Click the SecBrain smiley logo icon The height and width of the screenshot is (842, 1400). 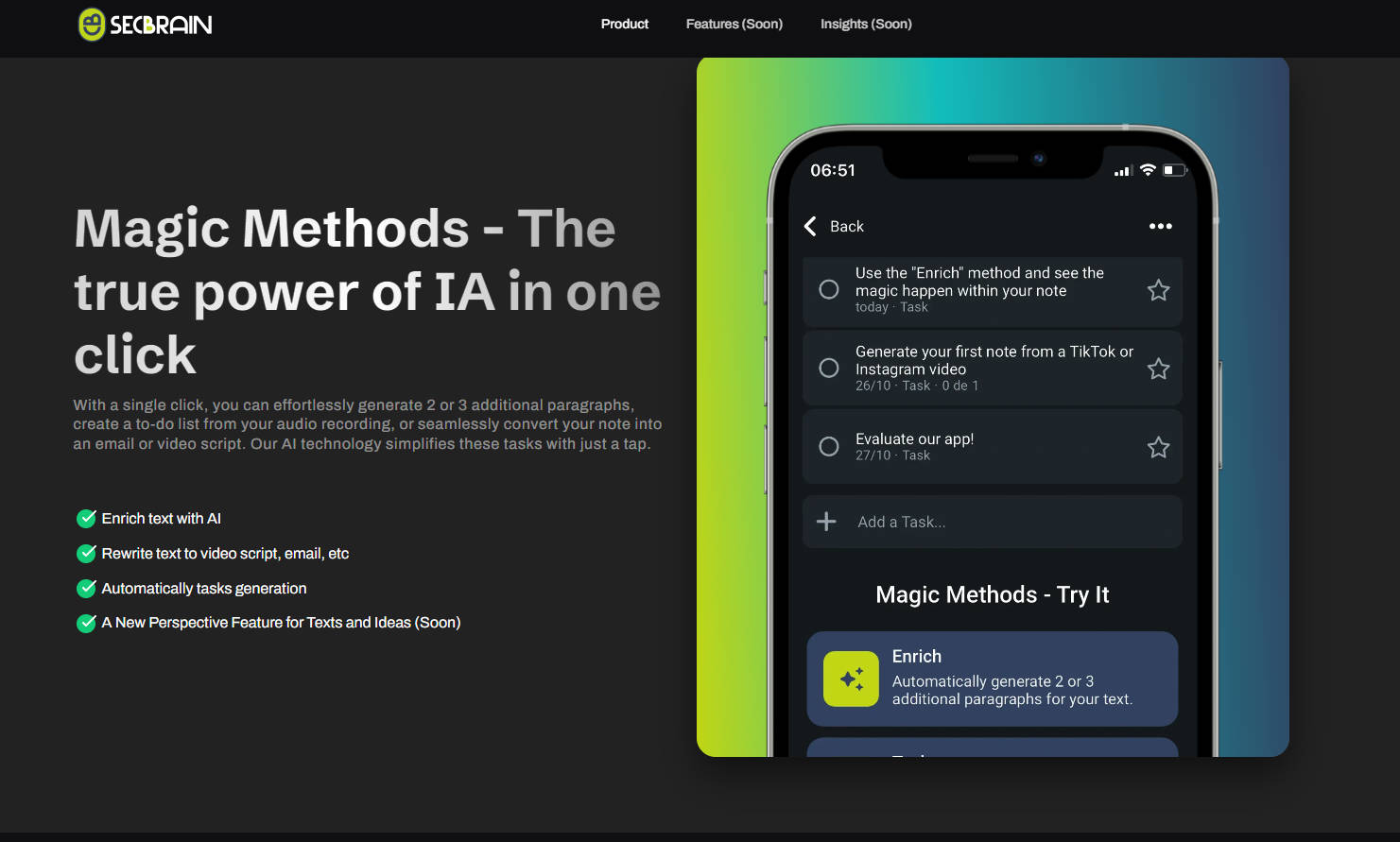91,25
